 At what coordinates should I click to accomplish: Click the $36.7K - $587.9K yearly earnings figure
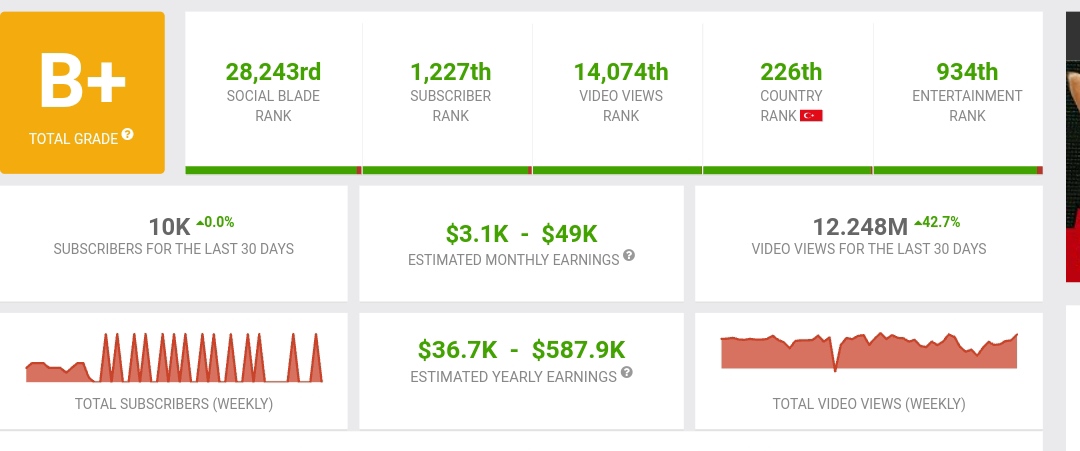pos(521,350)
